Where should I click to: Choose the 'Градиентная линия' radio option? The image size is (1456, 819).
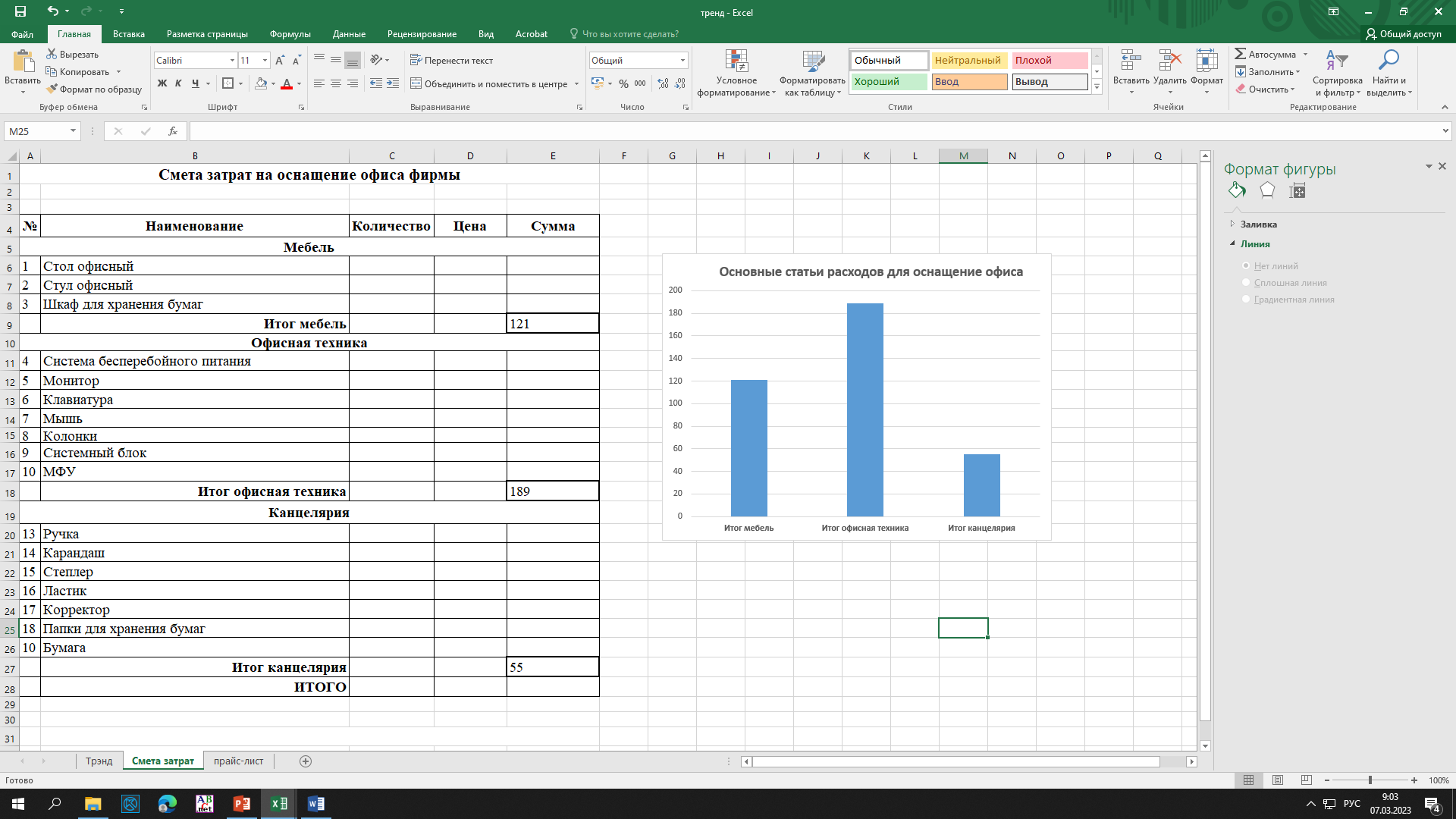pyautogui.click(x=1246, y=300)
